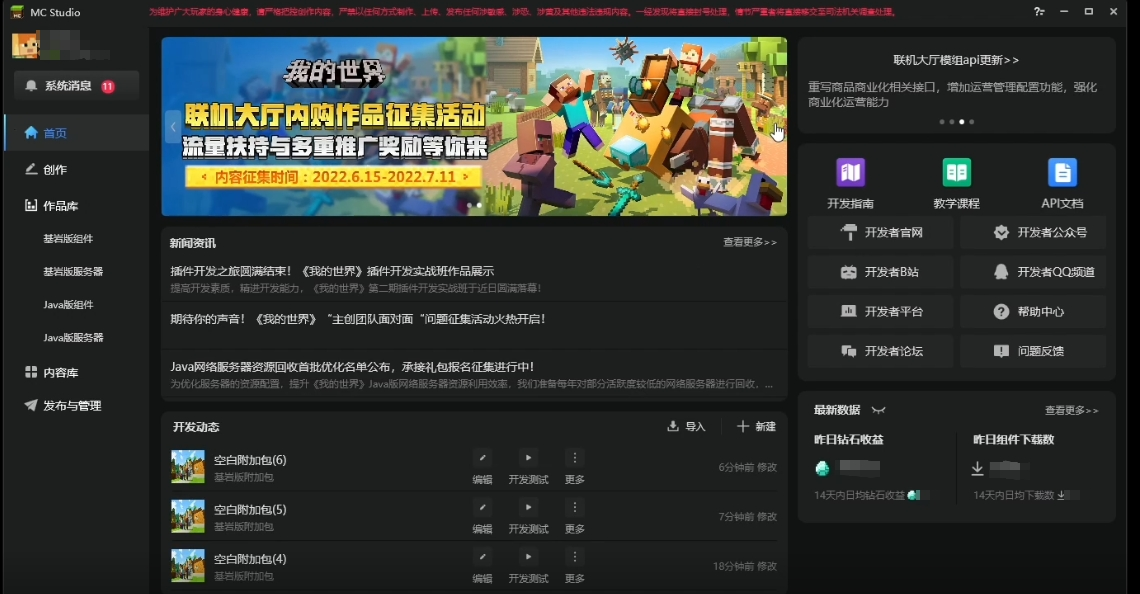The height and width of the screenshot is (594, 1140).
Task: Click the edit pencil for 空白附加包(6)
Action: (x=482, y=458)
